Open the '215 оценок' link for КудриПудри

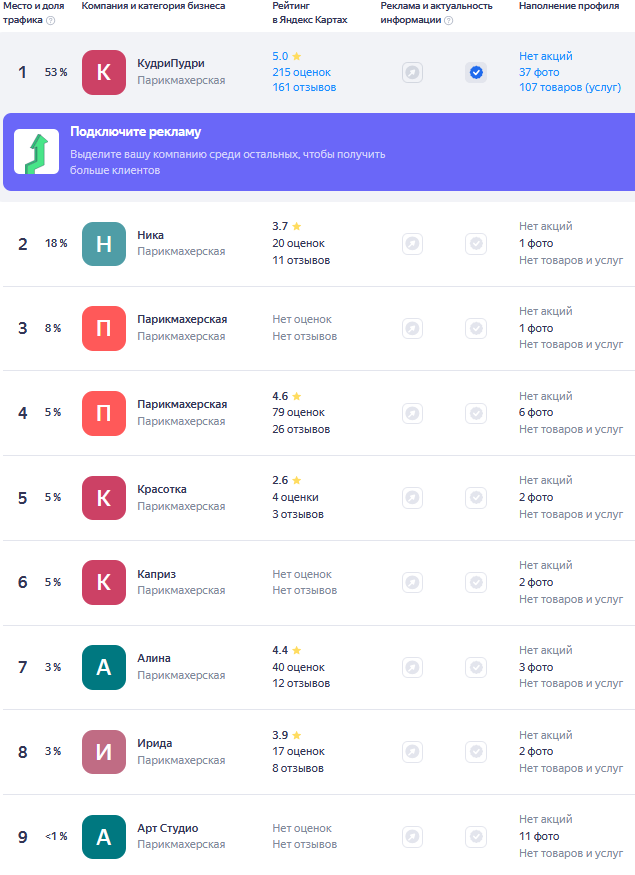point(301,72)
